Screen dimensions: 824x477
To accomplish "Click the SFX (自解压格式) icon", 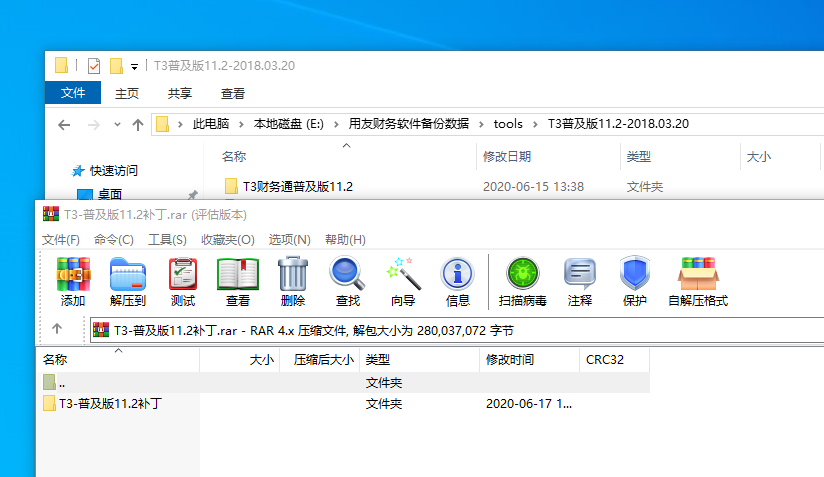I will click(x=698, y=274).
